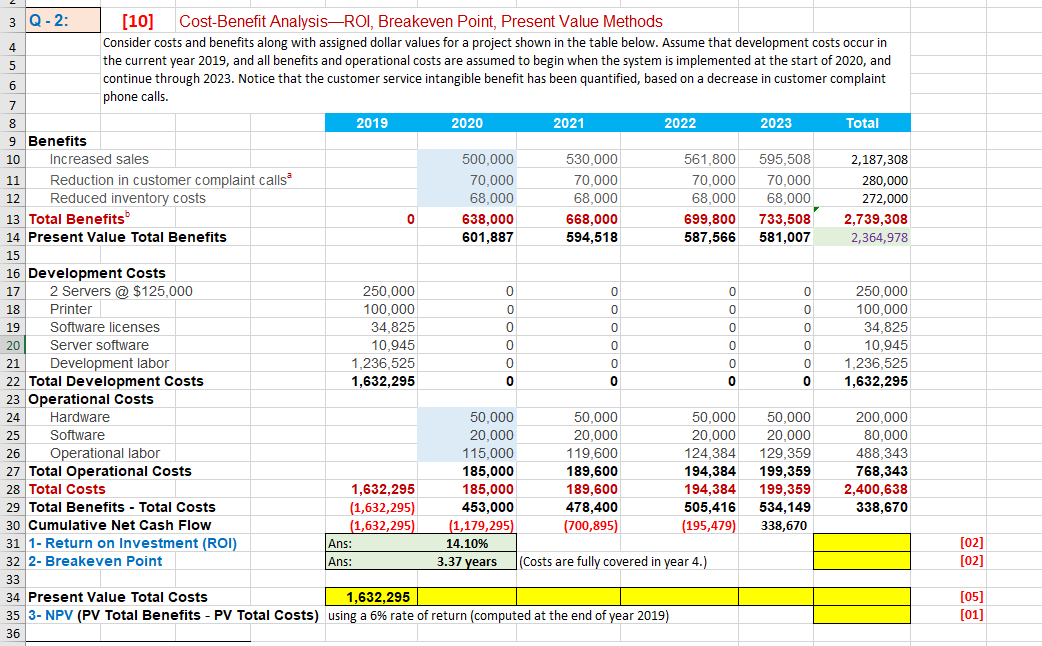Select the Development Costs heading

click(x=96, y=273)
